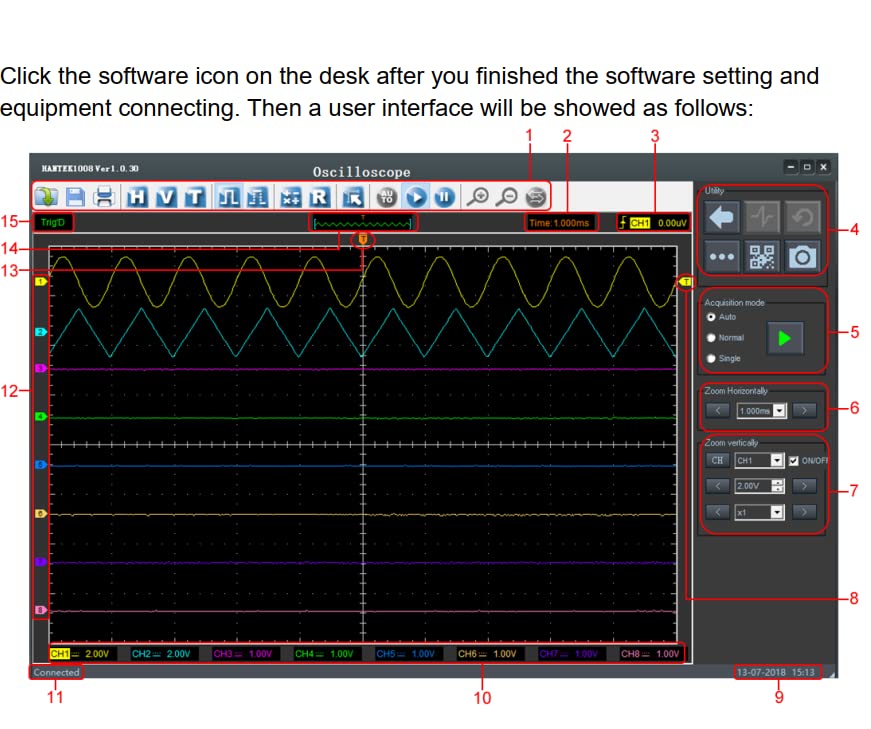This screenshot has width=871, height=729.
Task: Click the Save floppy disk icon
Action: tap(75, 196)
